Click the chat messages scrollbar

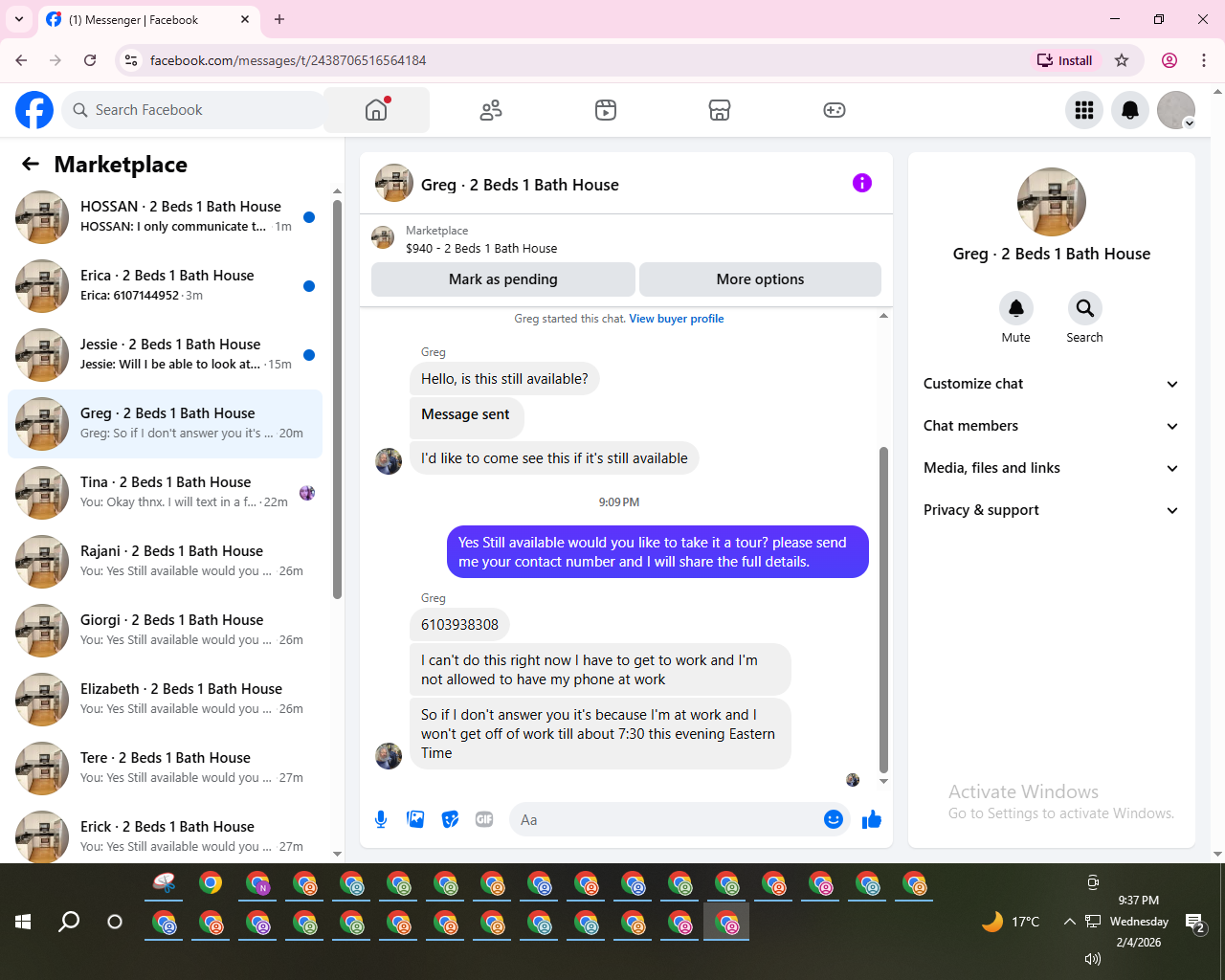coord(883,610)
